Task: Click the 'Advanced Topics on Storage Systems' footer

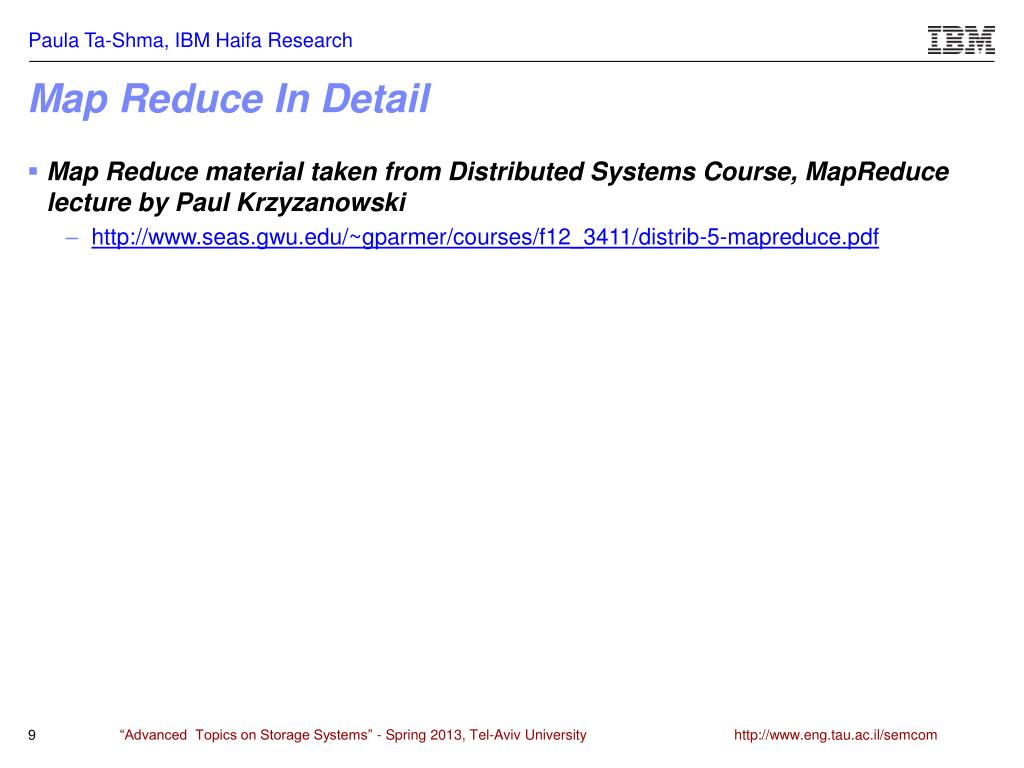Action: click(353, 735)
